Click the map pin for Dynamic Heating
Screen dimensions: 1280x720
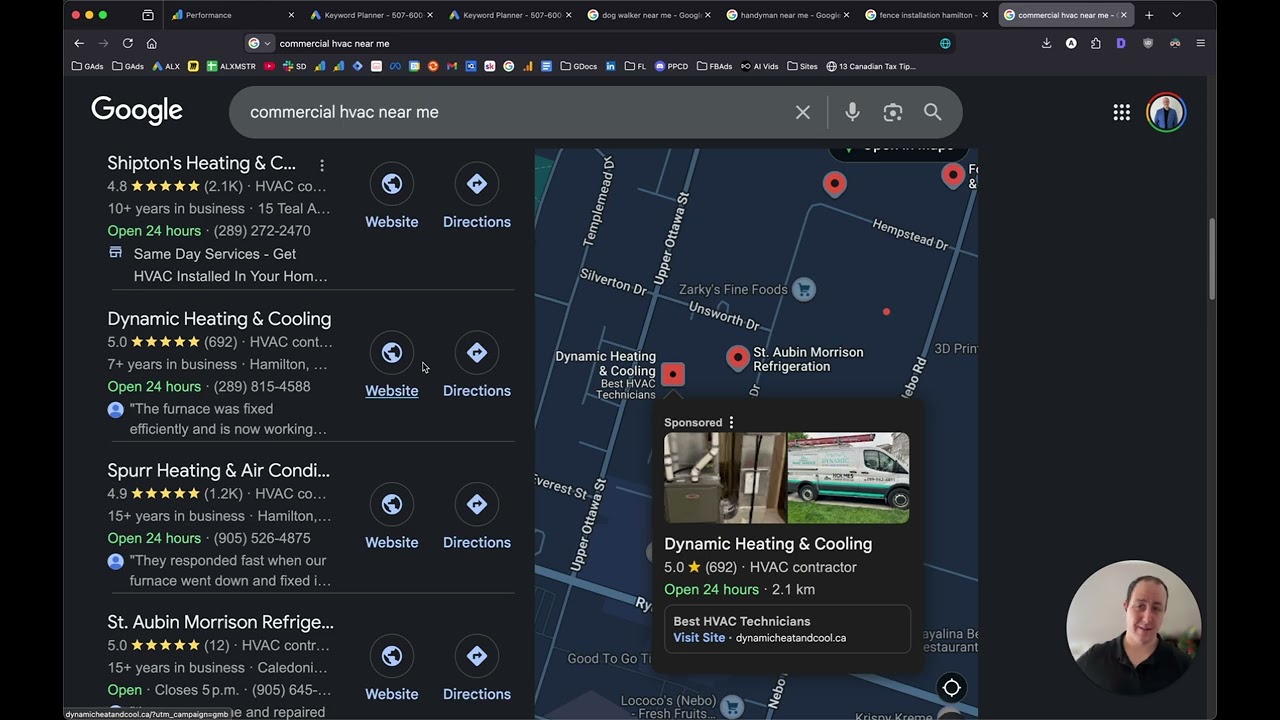point(673,374)
